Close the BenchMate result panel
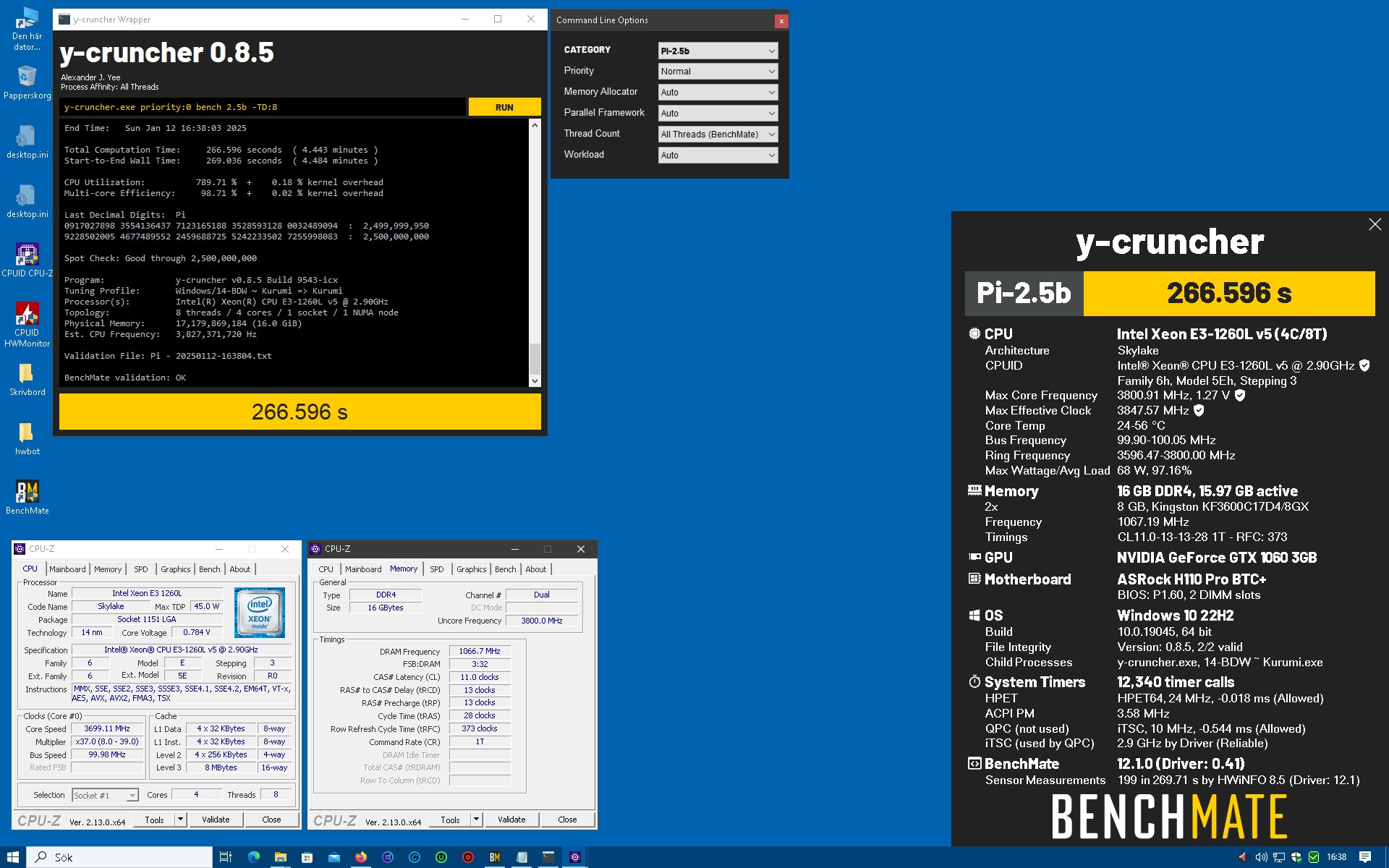 (1375, 224)
